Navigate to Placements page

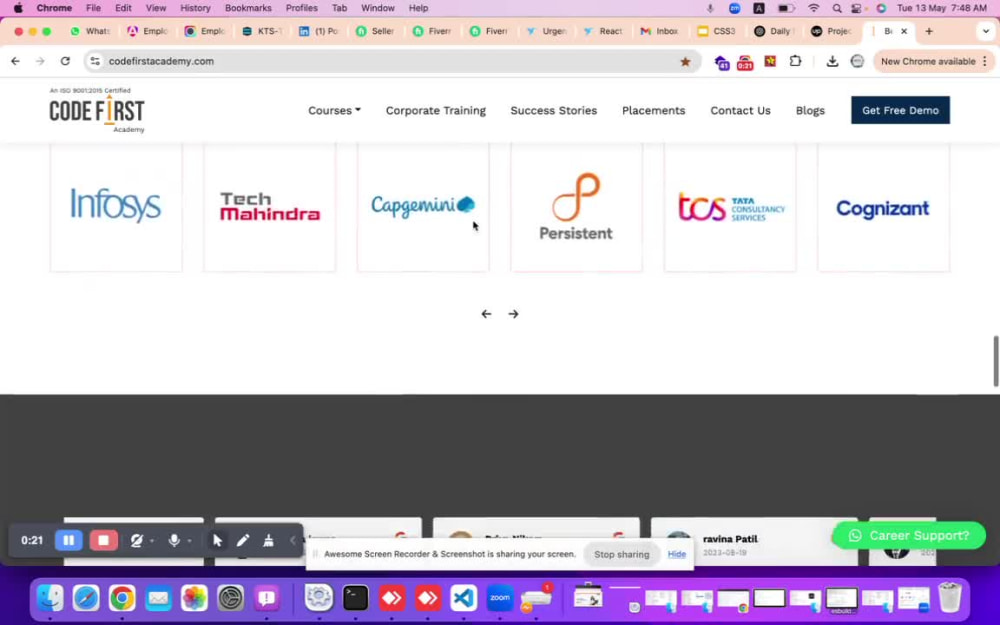pyautogui.click(x=653, y=110)
